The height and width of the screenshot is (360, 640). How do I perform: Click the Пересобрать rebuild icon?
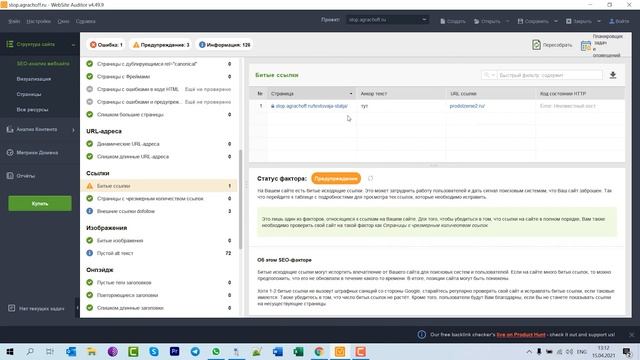click(x=536, y=45)
